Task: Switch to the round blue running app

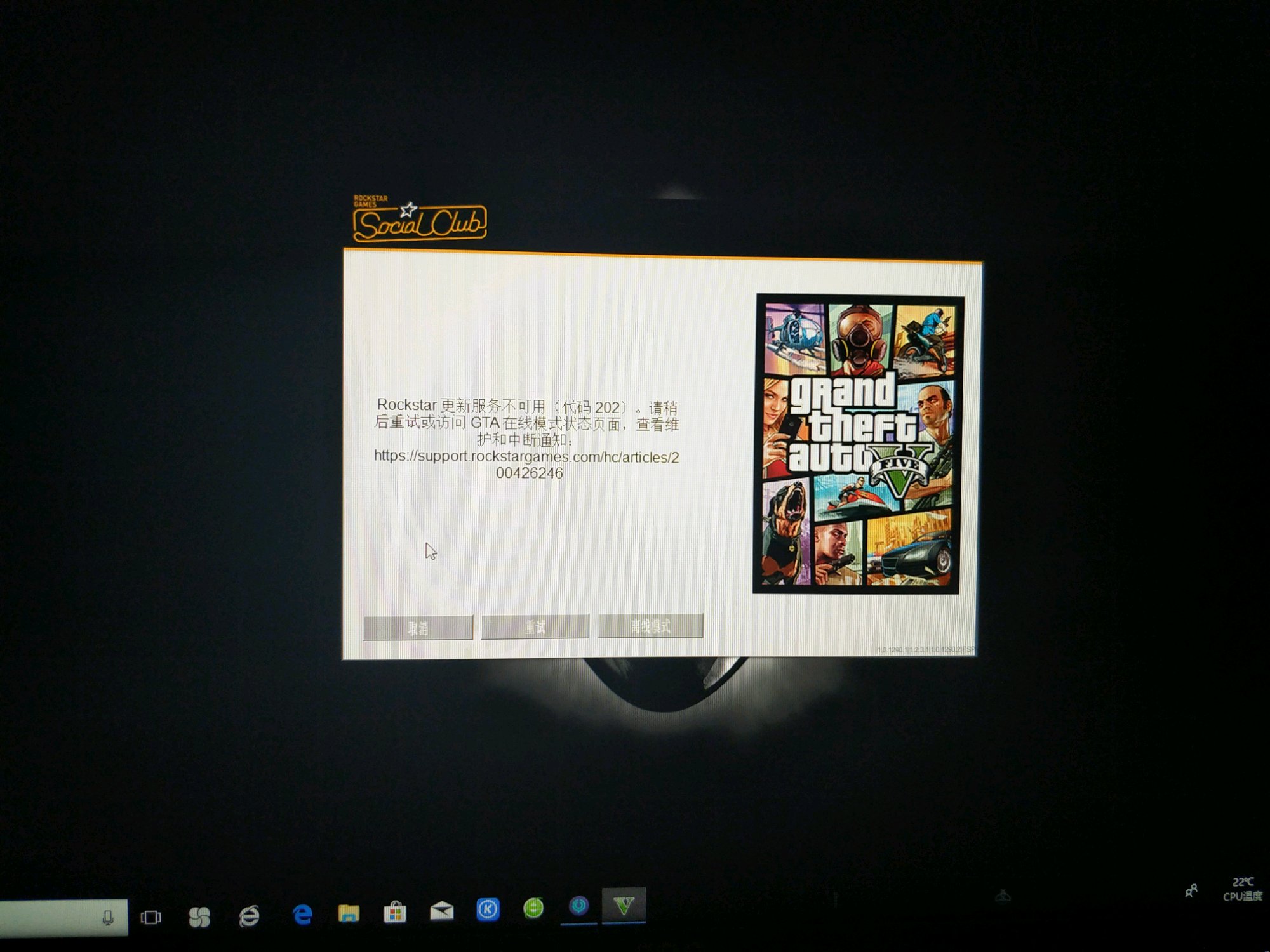Action: [578, 906]
